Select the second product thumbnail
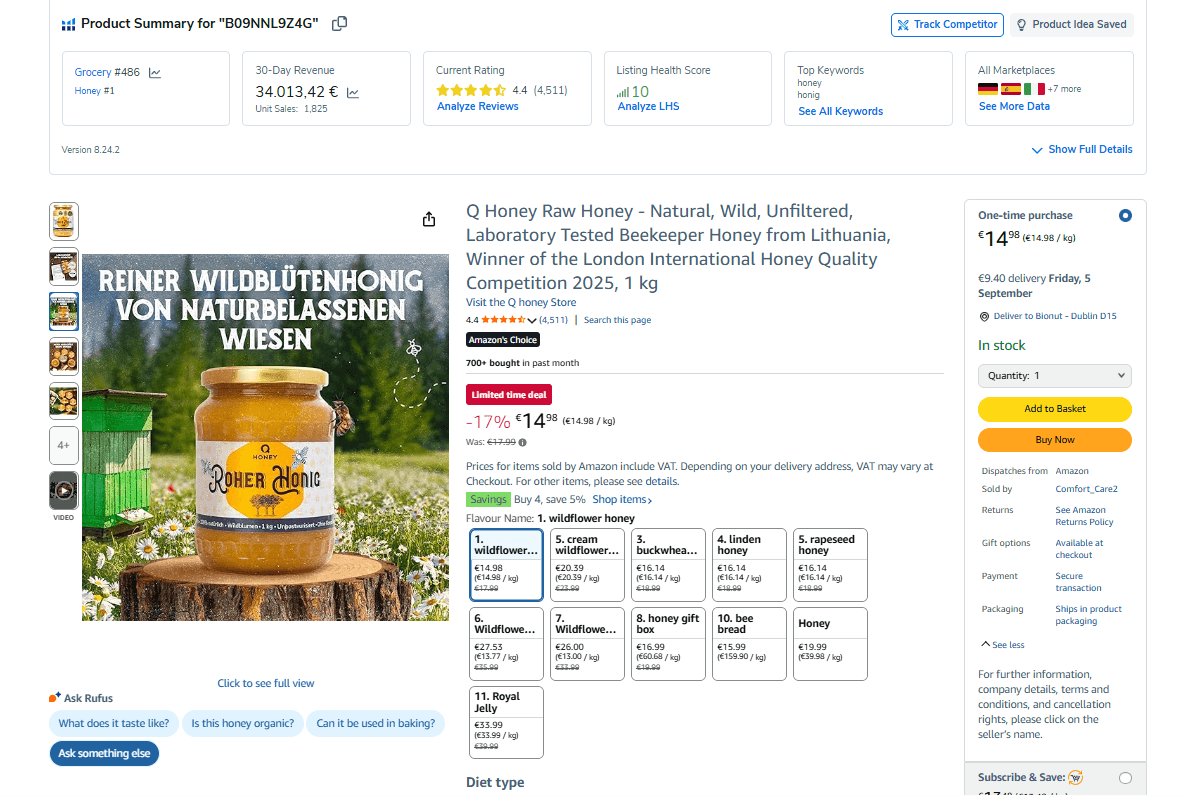Screen dimensions: 1187x796 64,267
